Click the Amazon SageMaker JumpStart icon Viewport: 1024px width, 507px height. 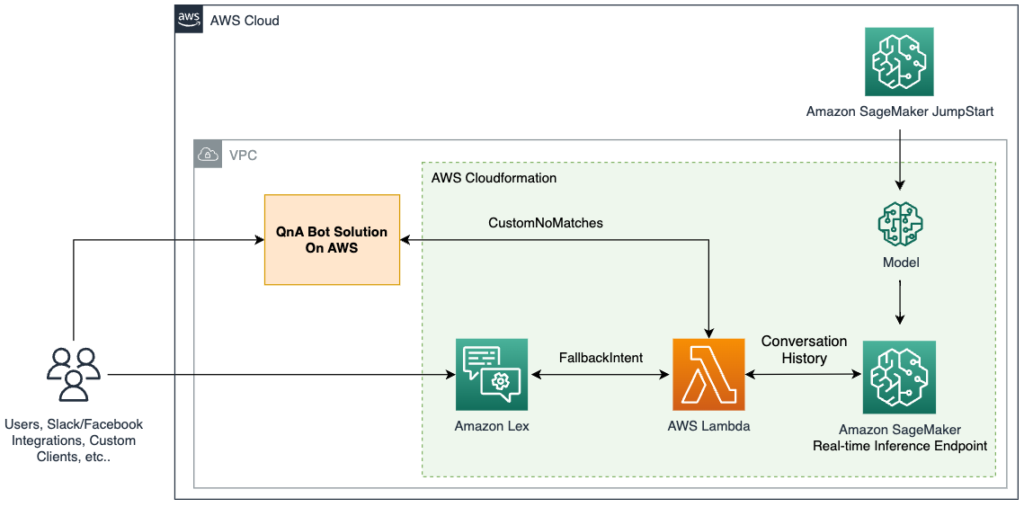coord(899,64)
